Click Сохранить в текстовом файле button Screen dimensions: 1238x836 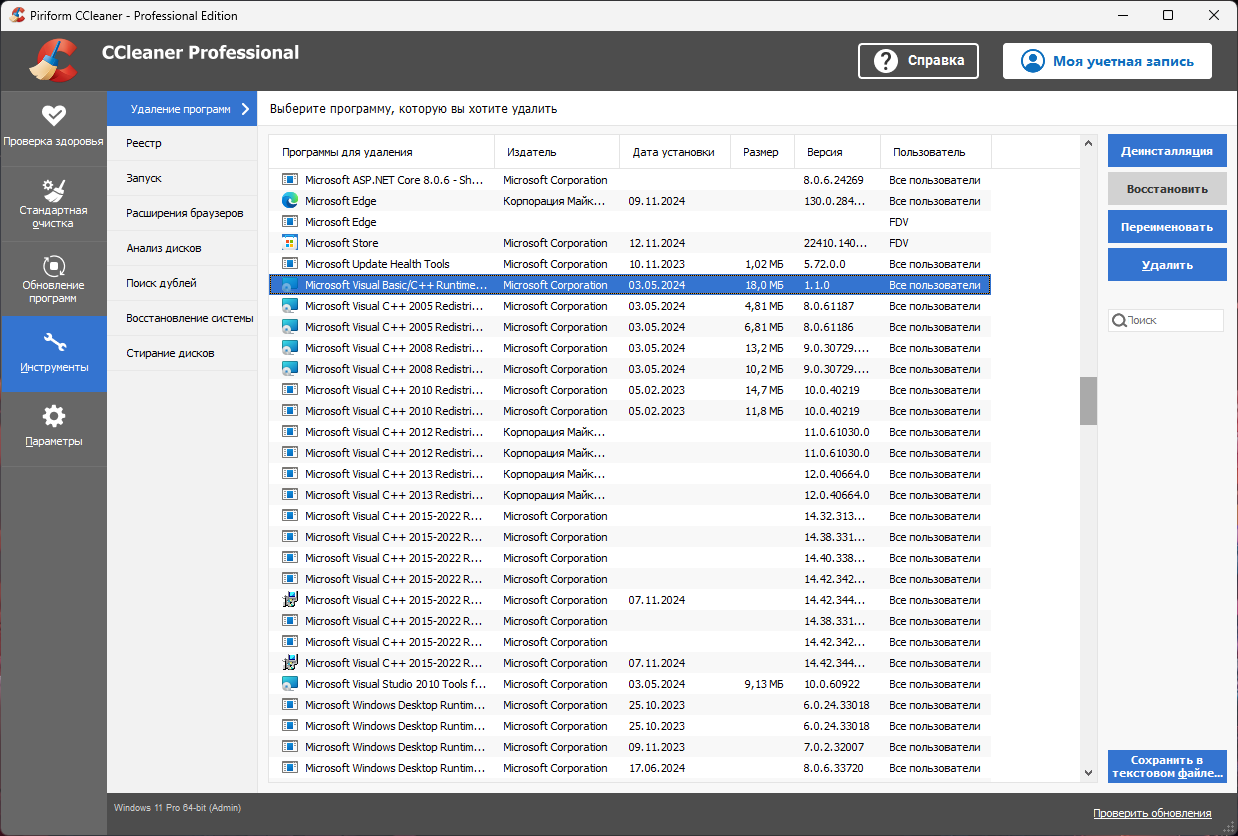tap(1167, 766)
